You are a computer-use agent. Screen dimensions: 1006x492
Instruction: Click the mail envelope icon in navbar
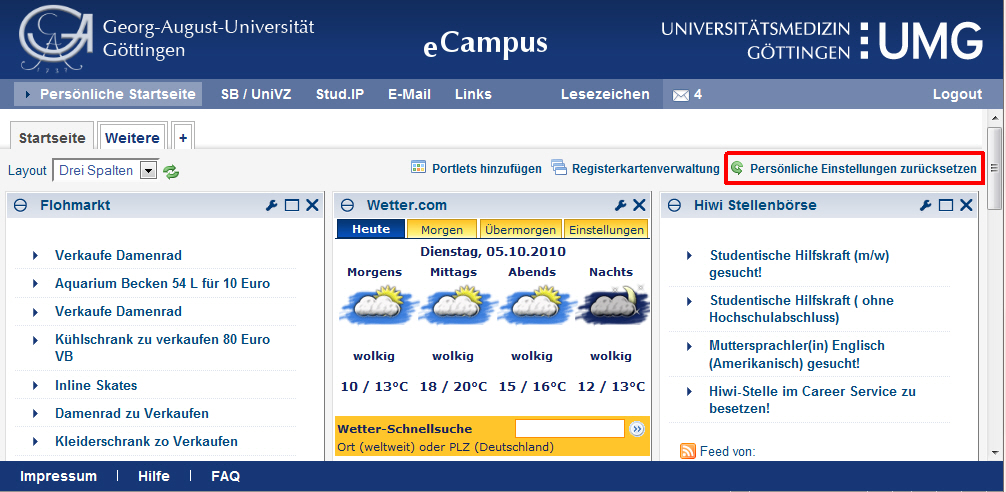coord(681,95)
